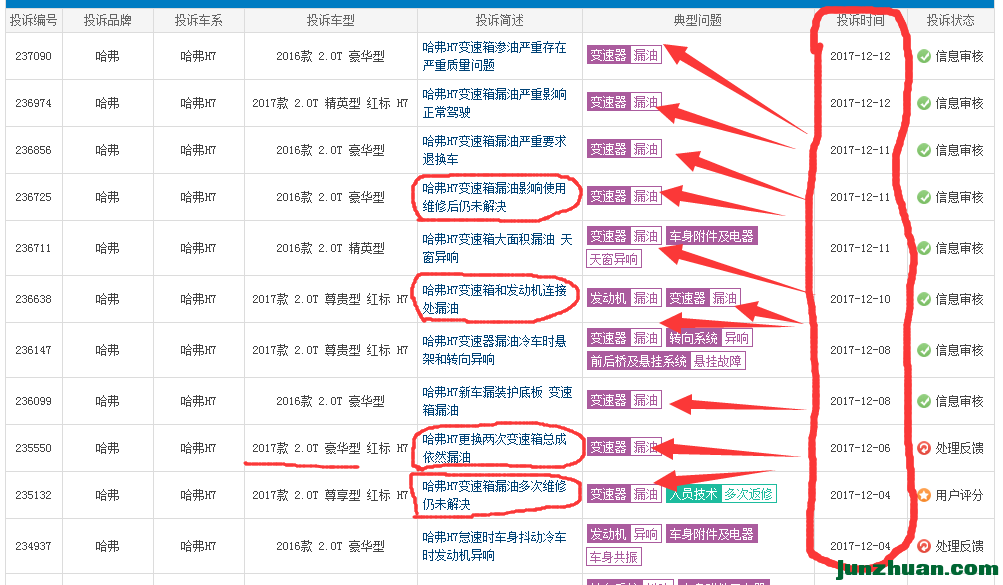Click the 典型问题 column header
Image resolution: width=1003 pixels, height=585 pixels.
coord(697,20)
